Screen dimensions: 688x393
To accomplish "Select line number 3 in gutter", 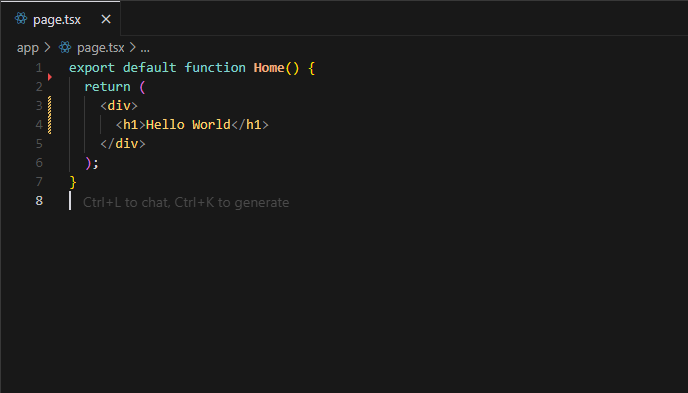I will pos(39,106).
